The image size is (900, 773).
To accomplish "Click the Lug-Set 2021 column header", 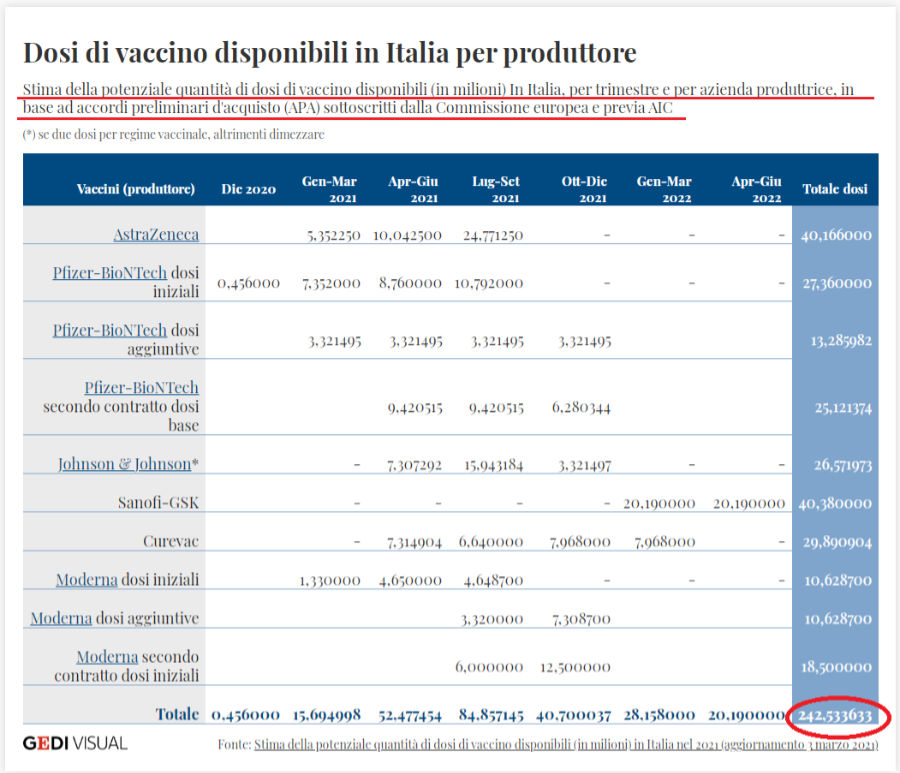I will point(496,189).
